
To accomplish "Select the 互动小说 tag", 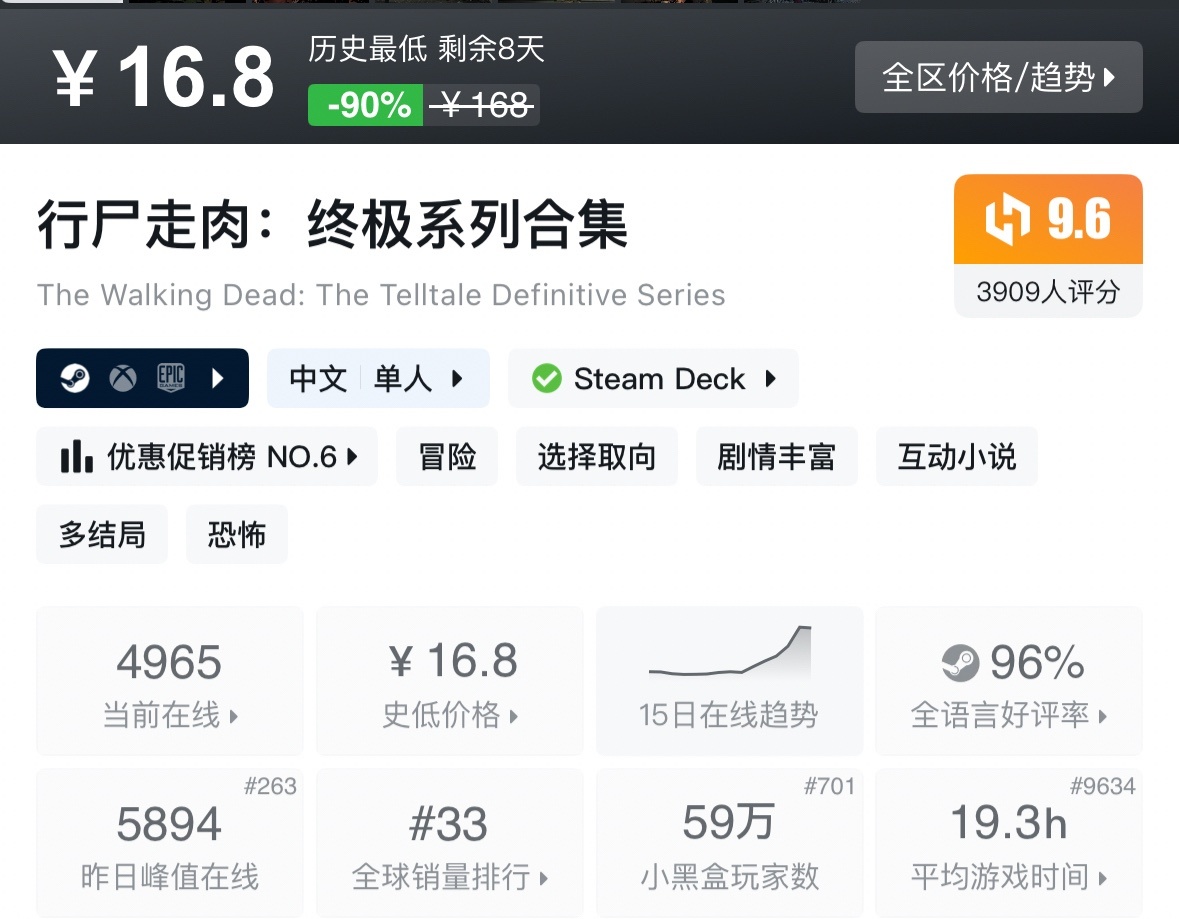I will pyautogui.click(x=956, y=457).
